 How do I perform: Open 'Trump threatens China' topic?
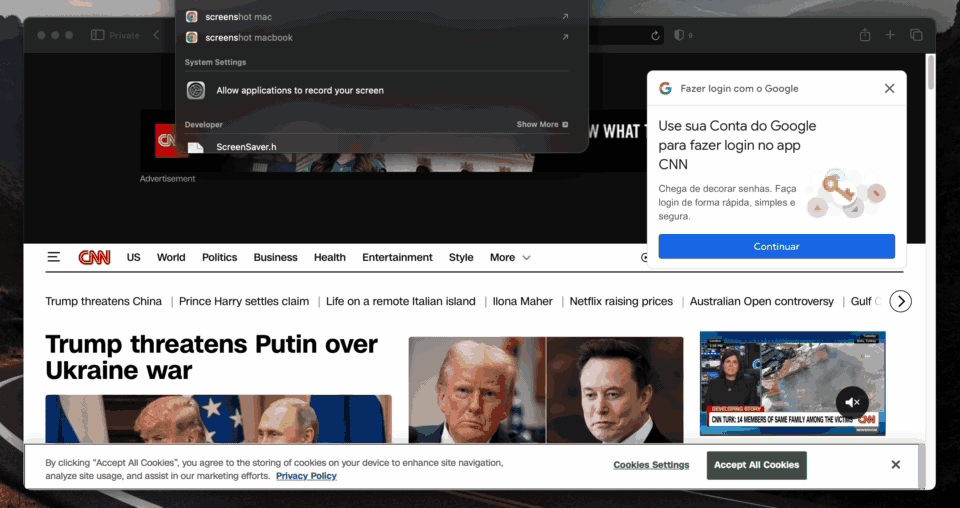[103, 301]
